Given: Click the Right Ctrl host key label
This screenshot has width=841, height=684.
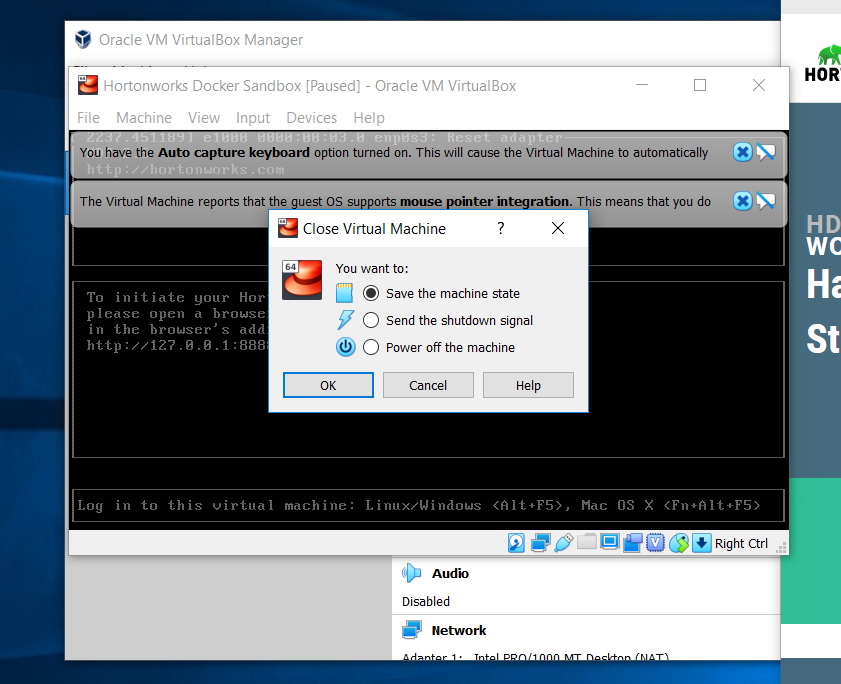Looking at the screenshot, I should (x=741, y=543).
